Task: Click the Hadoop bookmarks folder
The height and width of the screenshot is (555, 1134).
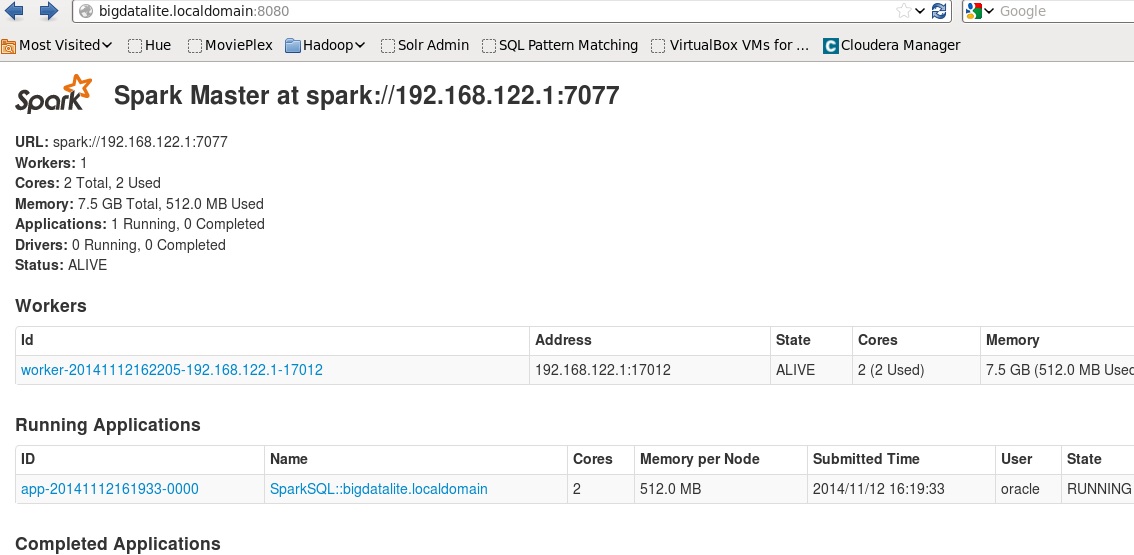Action: coord(325,45)
